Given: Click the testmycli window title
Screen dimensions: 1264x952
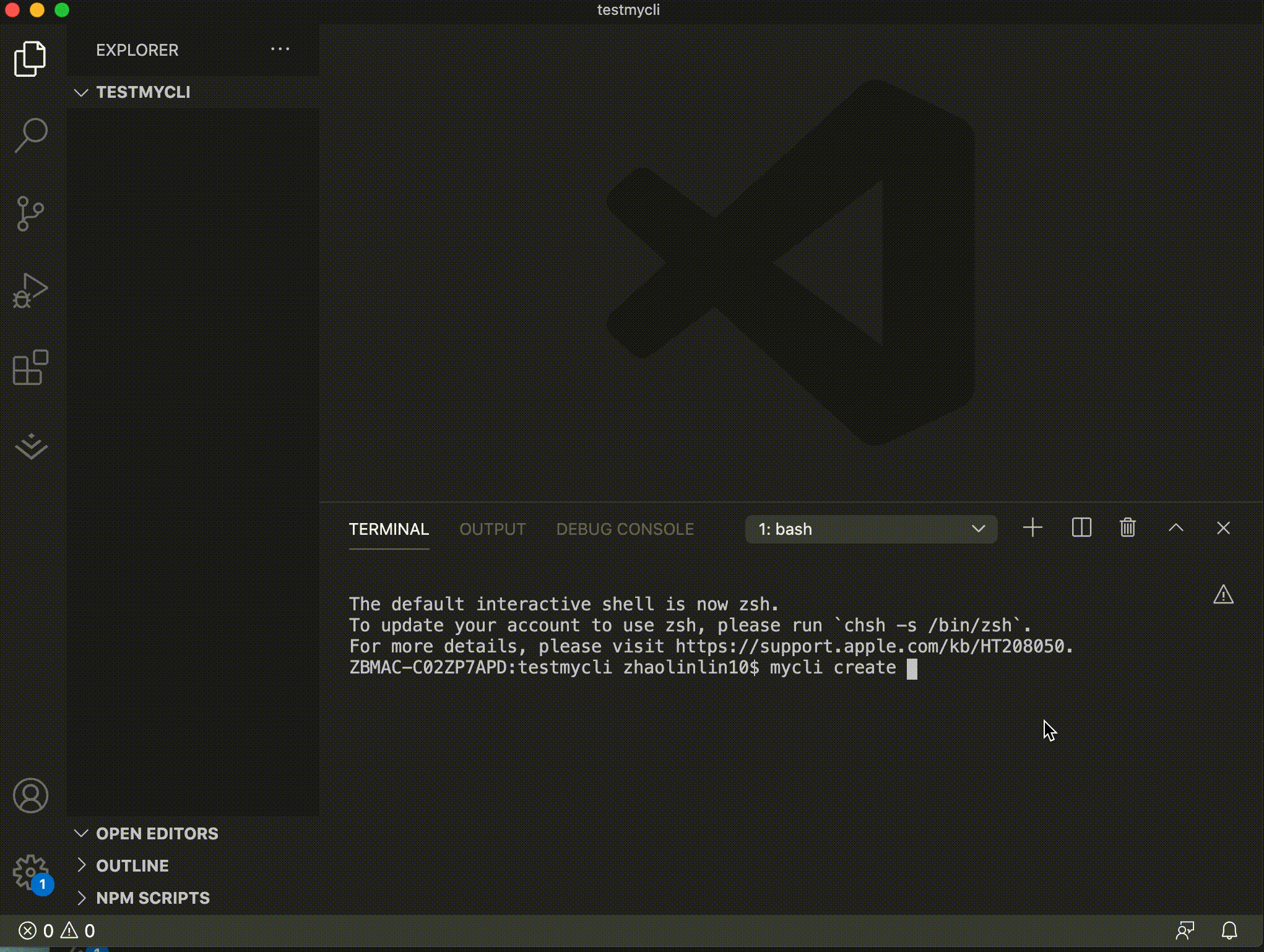Looking at the screenshot, I should click(x=628, y=10).
